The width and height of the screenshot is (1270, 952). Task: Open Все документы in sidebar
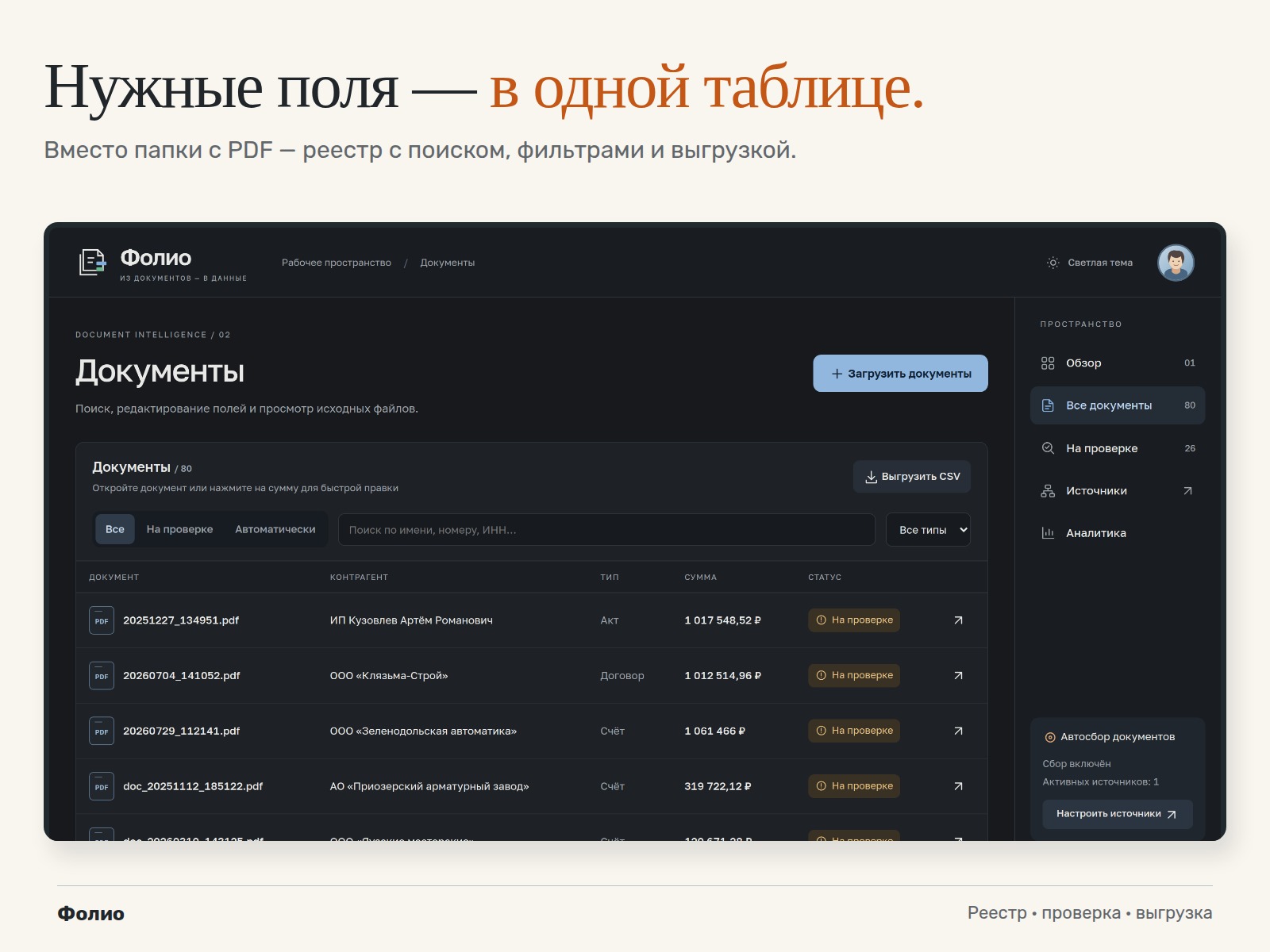click(1118, 405)
